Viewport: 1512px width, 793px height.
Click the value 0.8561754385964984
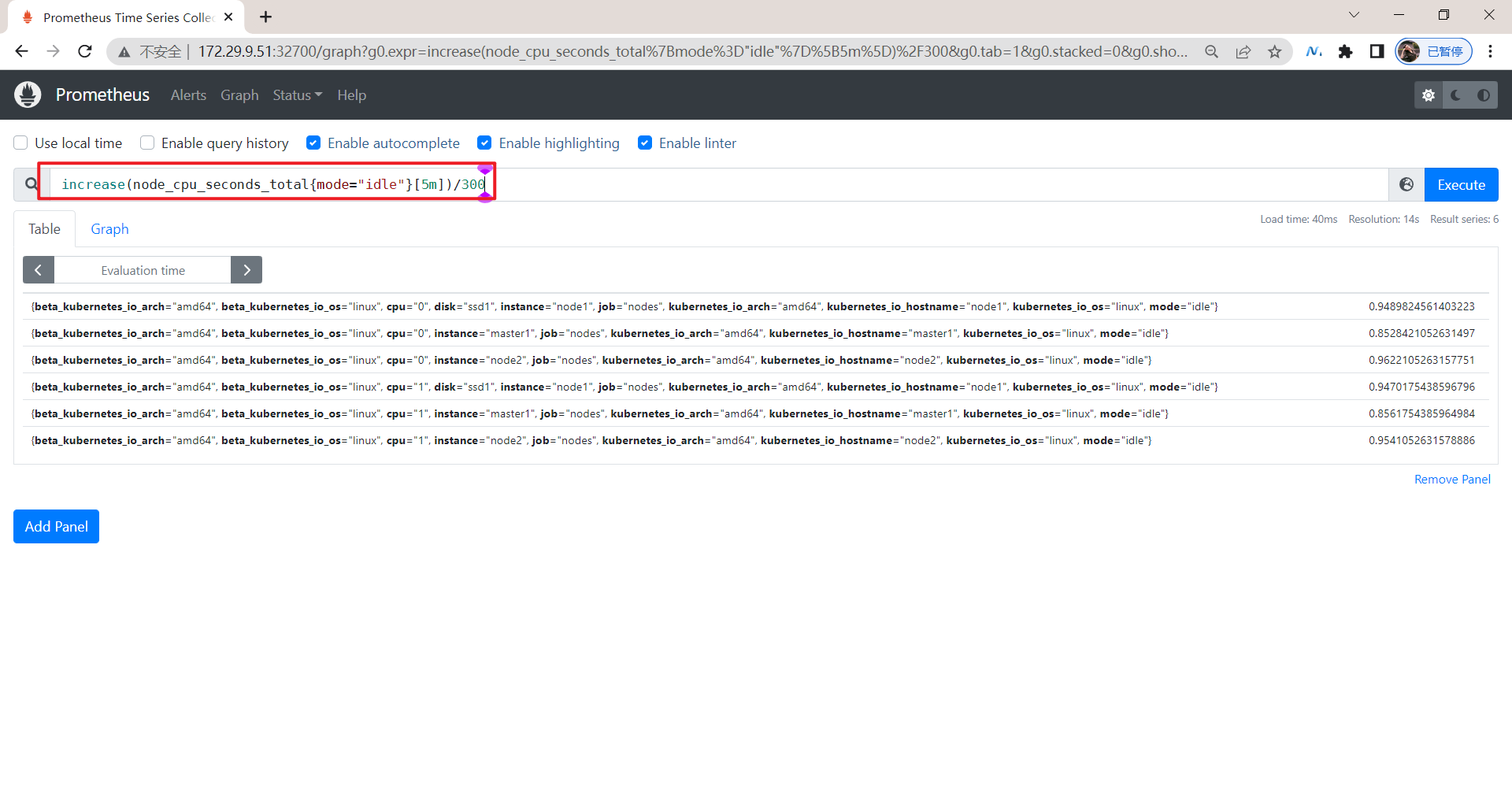point(1421,413)
